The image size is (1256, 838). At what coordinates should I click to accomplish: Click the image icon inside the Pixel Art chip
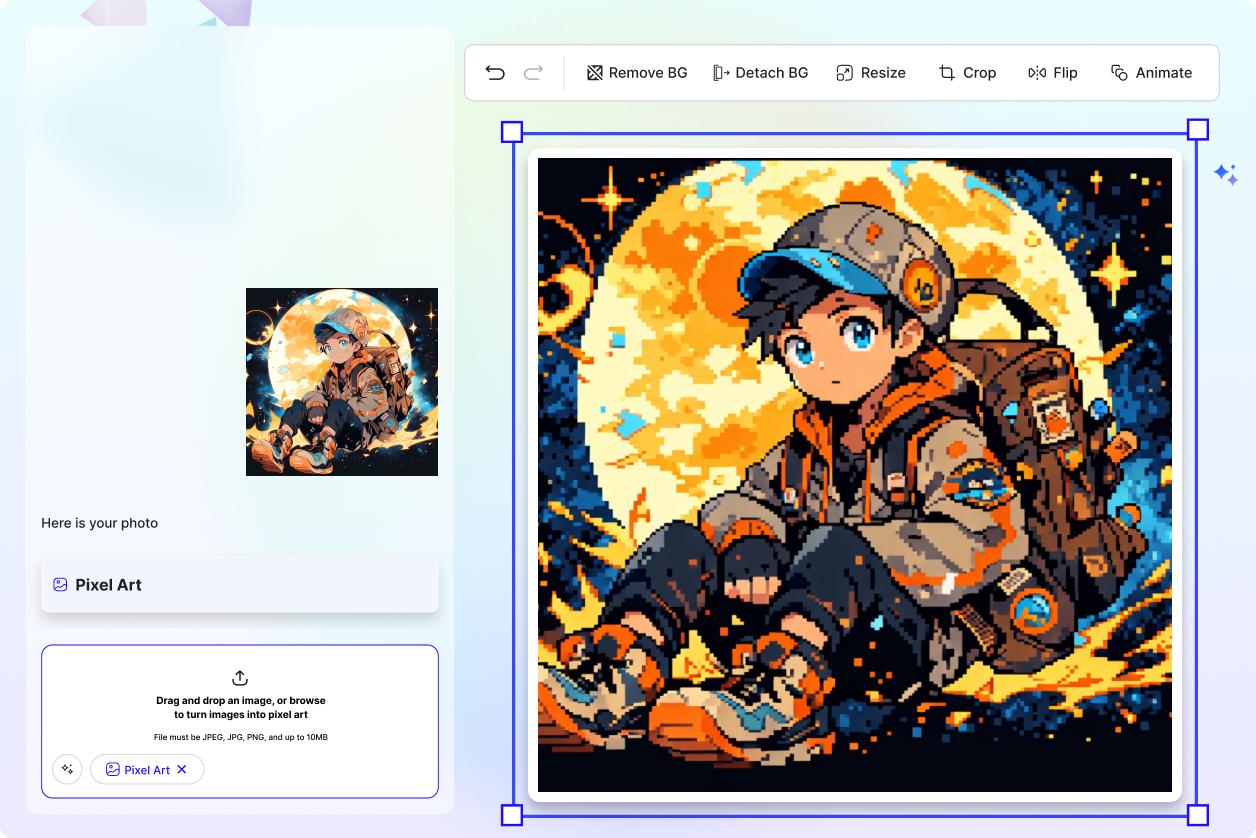[113, 769]
